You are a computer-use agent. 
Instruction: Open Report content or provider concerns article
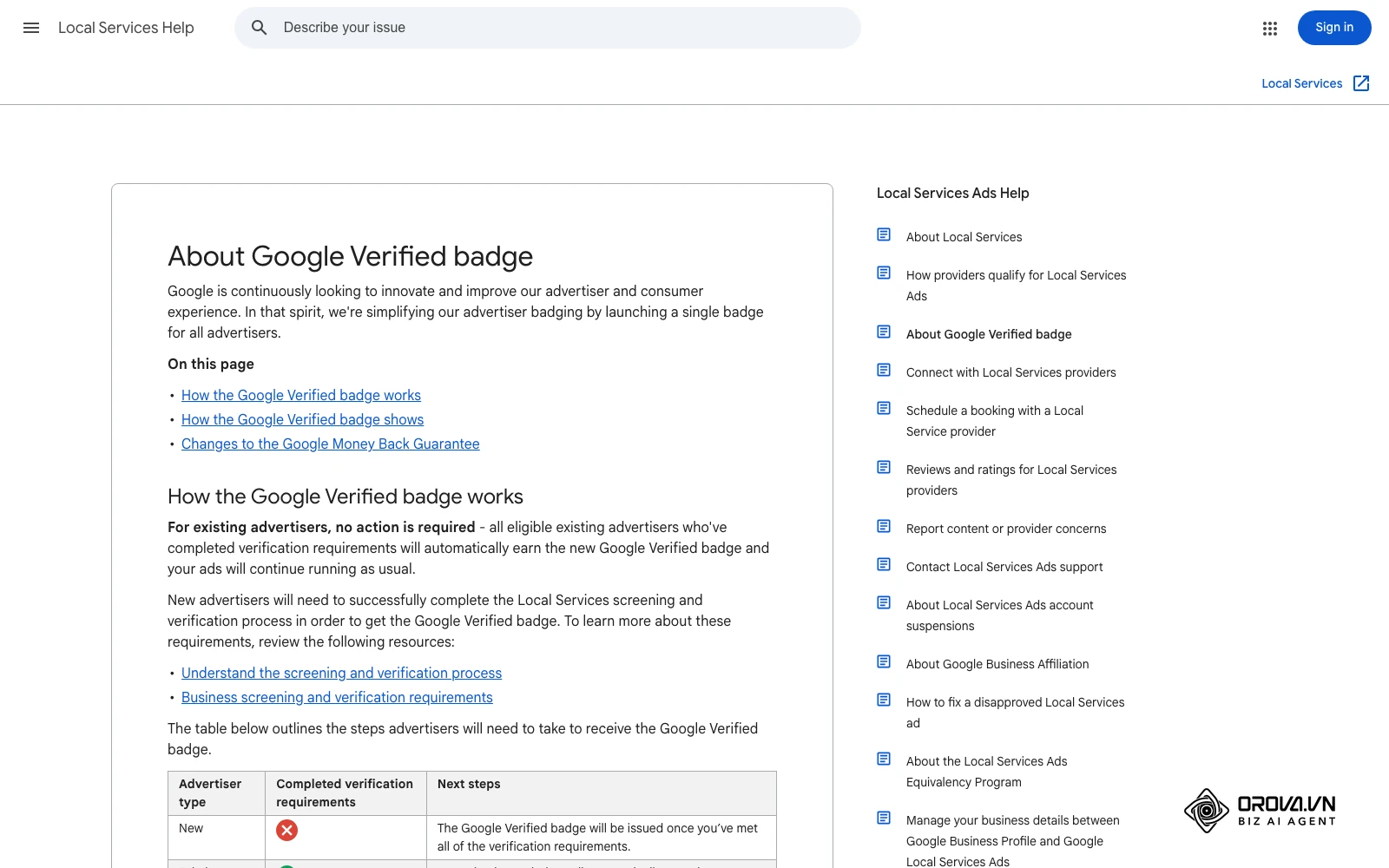pyautogui.click(x=1006, y=529)
